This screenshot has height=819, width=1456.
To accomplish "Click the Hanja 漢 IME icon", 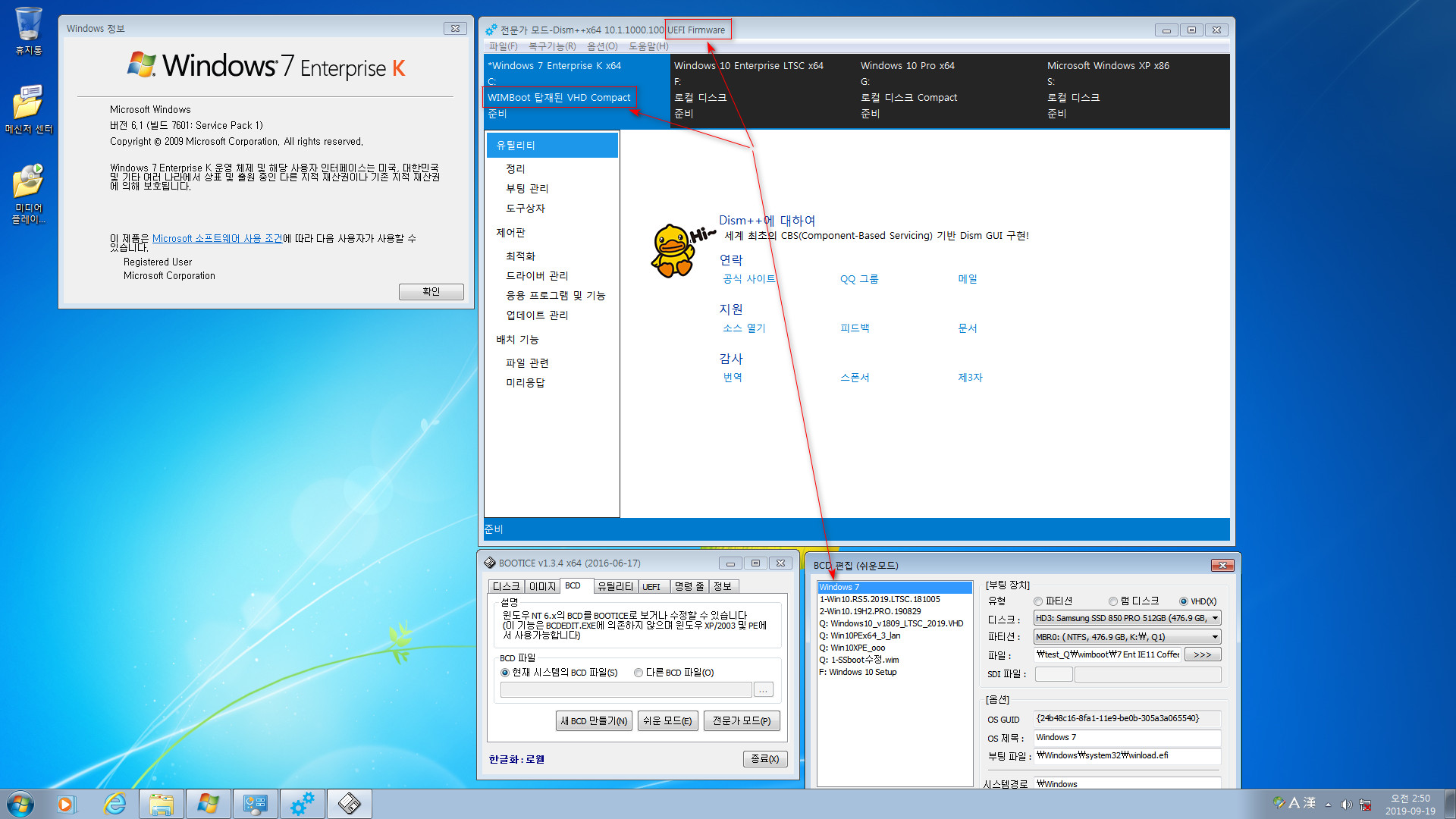I will [1309, 802].
